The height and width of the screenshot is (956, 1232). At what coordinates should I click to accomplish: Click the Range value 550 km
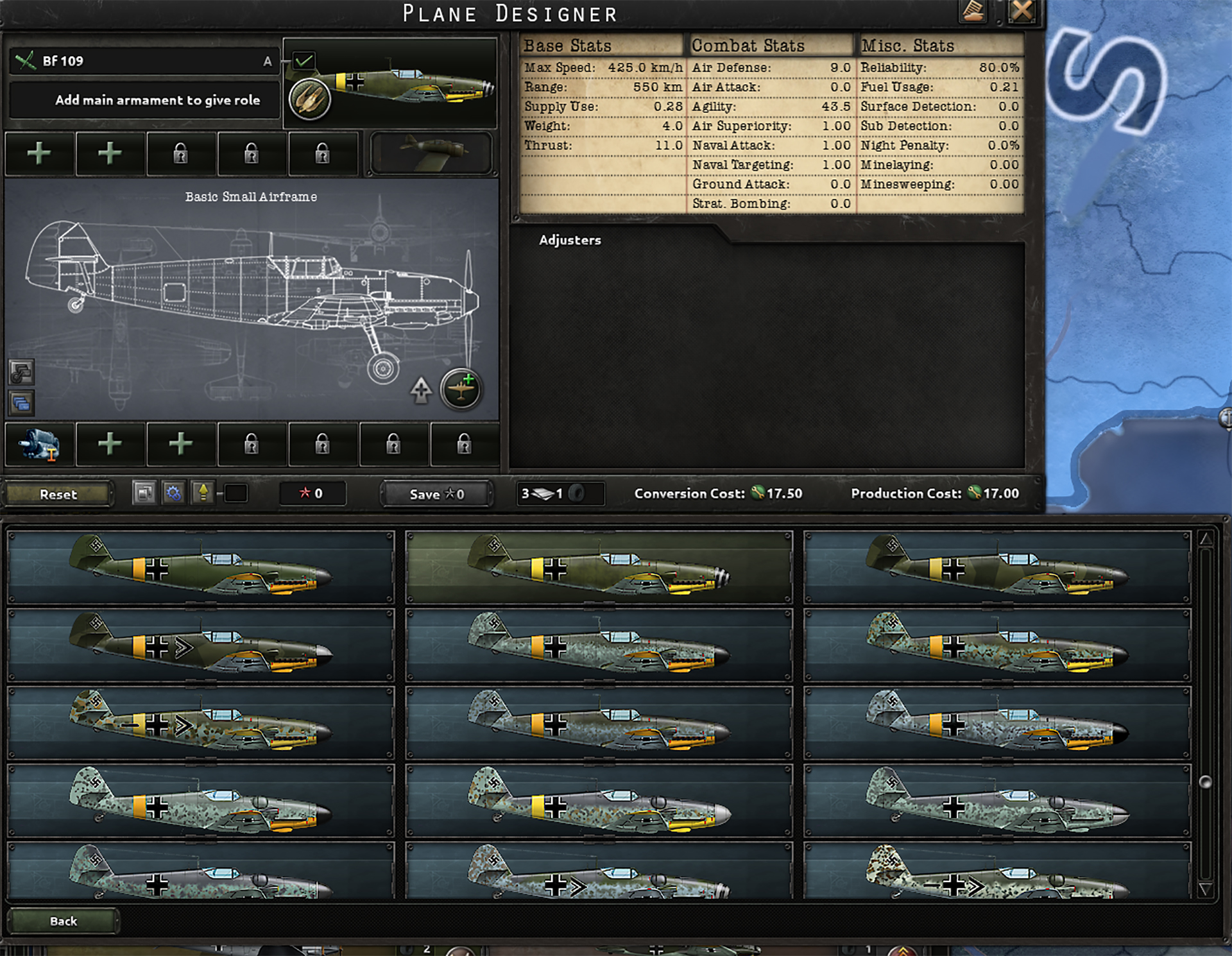658,87
